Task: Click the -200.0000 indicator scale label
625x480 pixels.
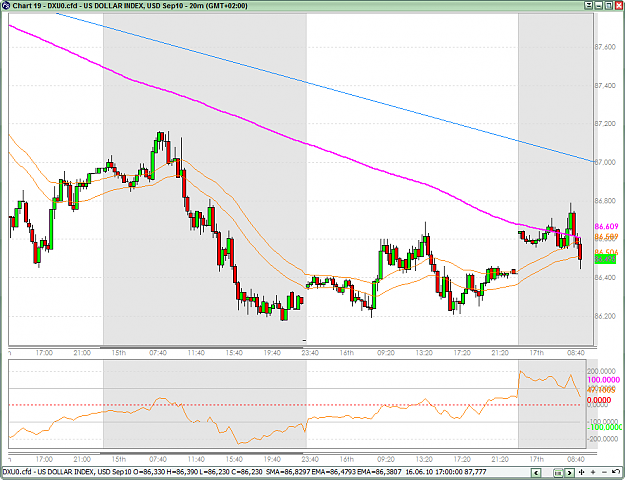Action: (x=603, y=439)
